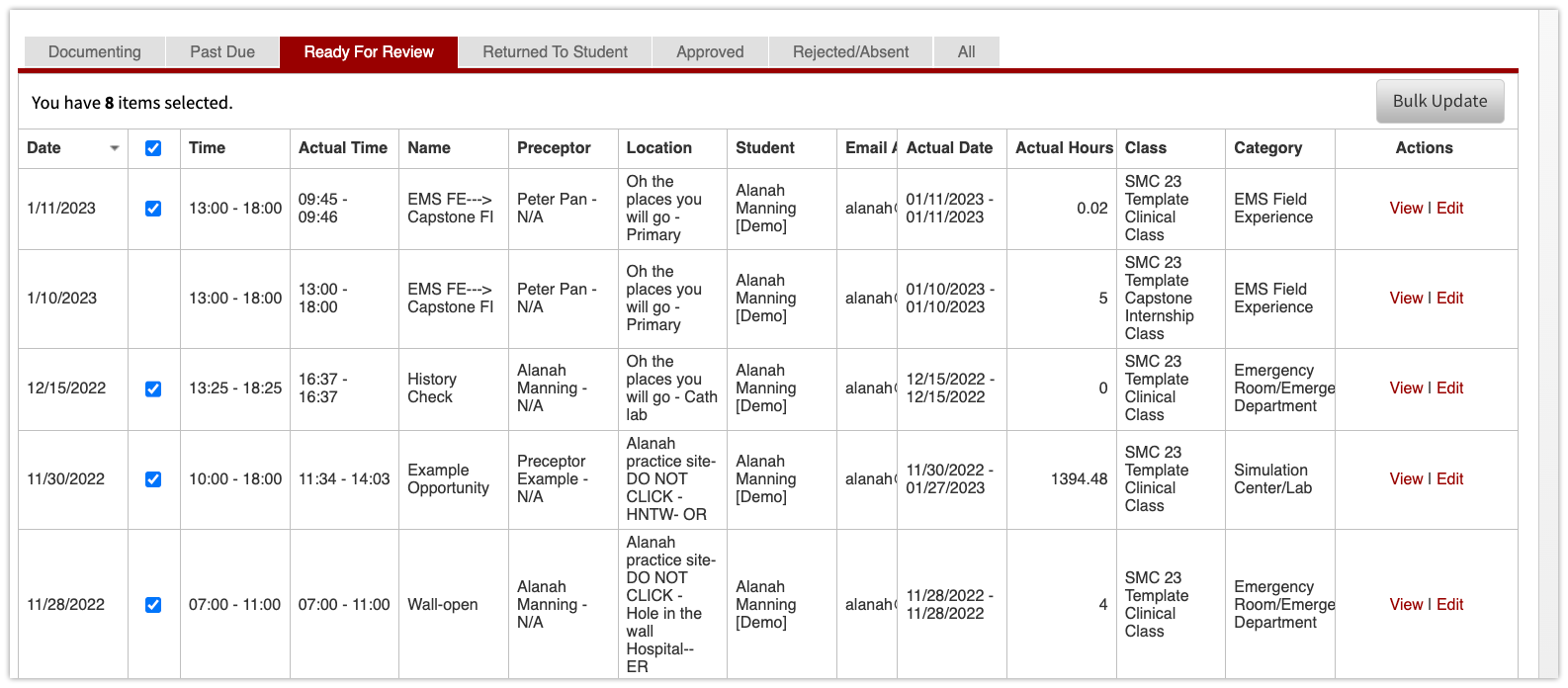
Task: Show the All tab
Action: click(966, 52)
